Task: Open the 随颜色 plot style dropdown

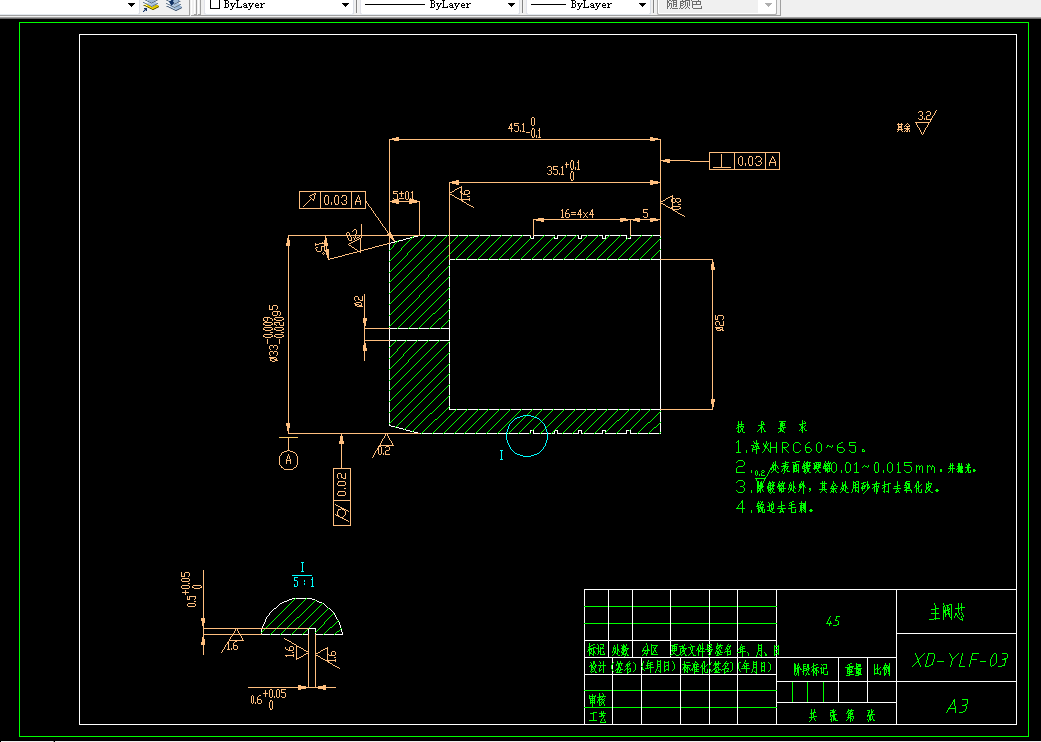Action: point(716,5)
